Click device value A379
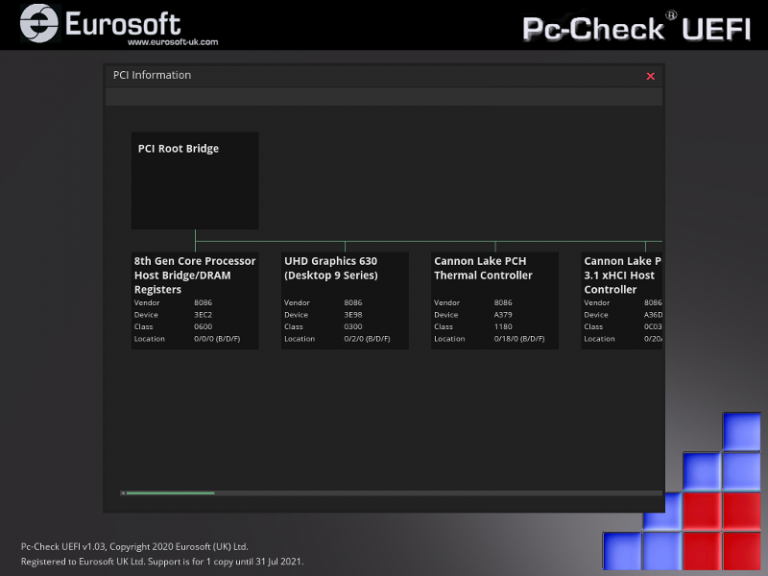The height and width of the screenshot is (576, 768). coord(503,314)
